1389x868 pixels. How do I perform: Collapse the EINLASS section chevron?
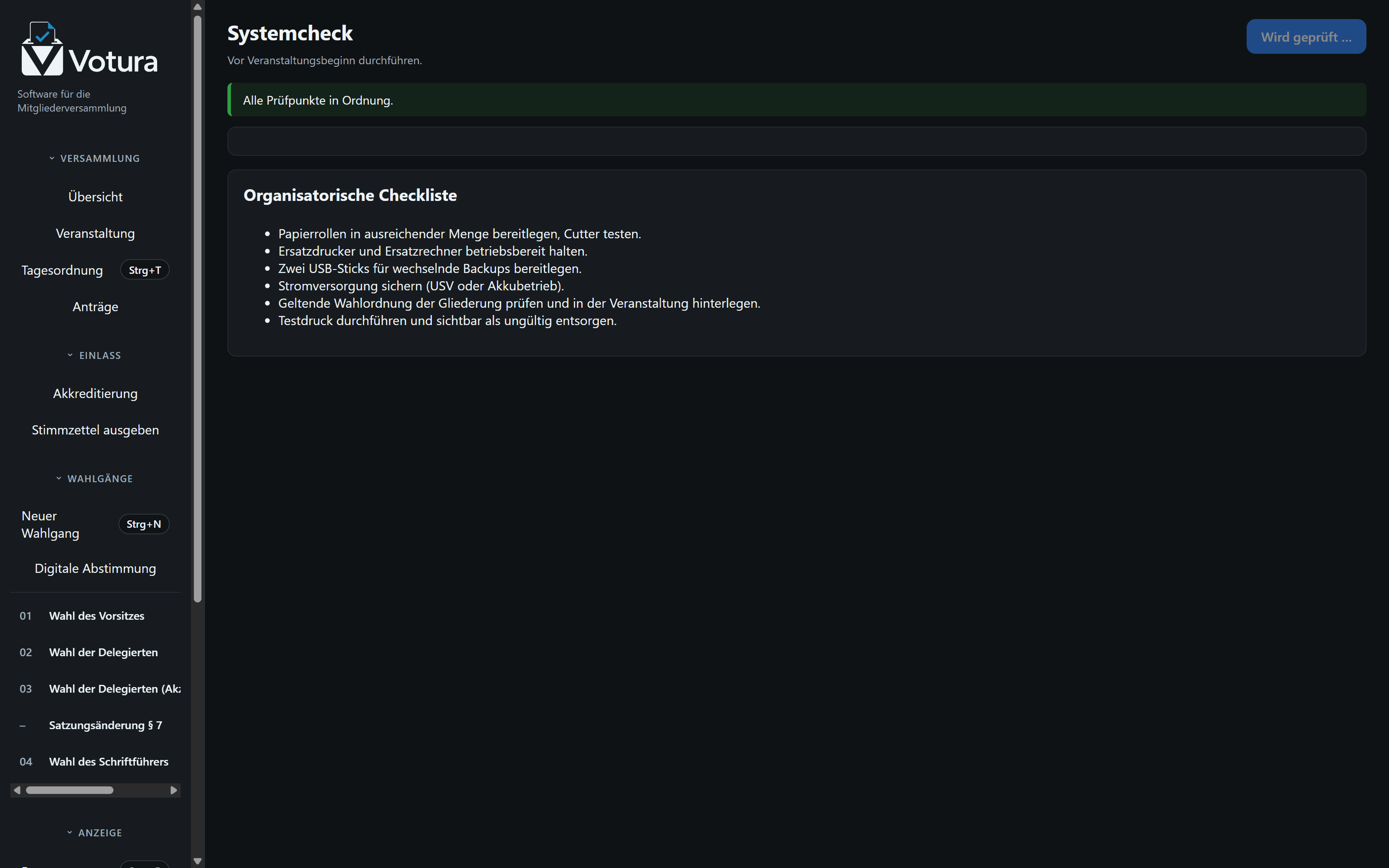(x=70, y=355)
